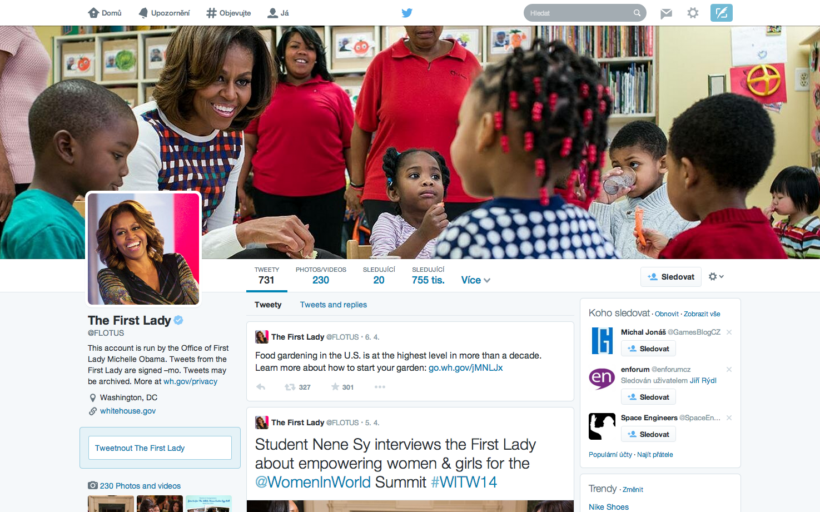Follow The First Lady with Sledovat button
Image resolution: width=820 pixels, height=512 pixels.
pos(671,277)
